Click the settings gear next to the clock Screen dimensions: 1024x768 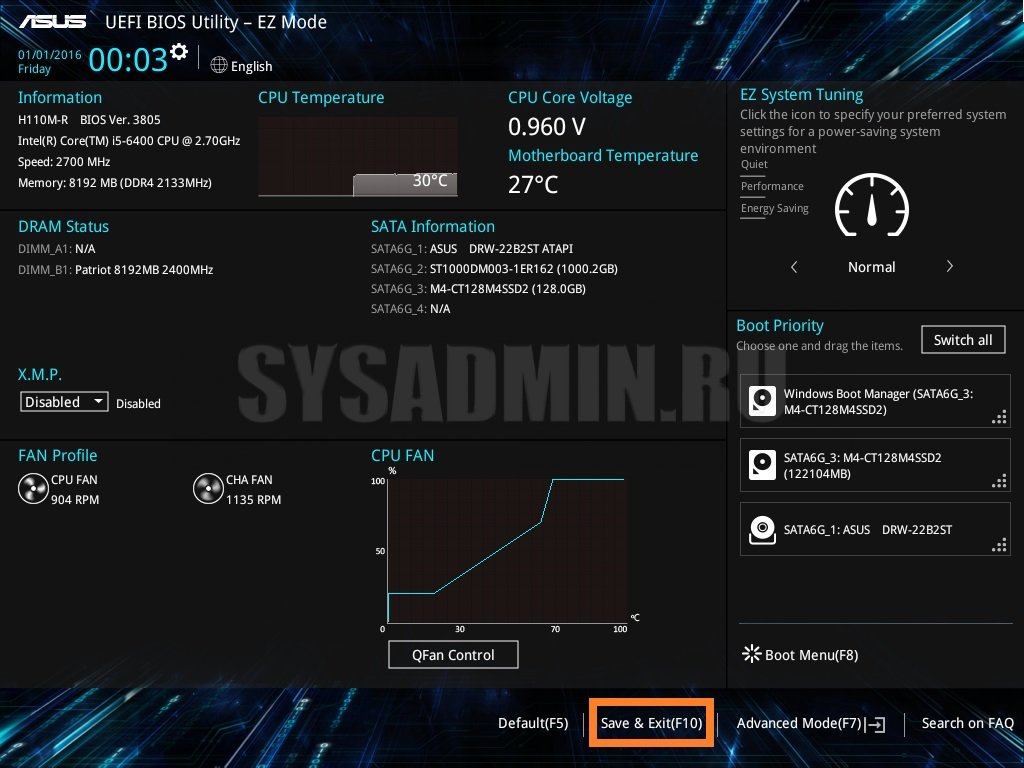[x=179, y=51]
